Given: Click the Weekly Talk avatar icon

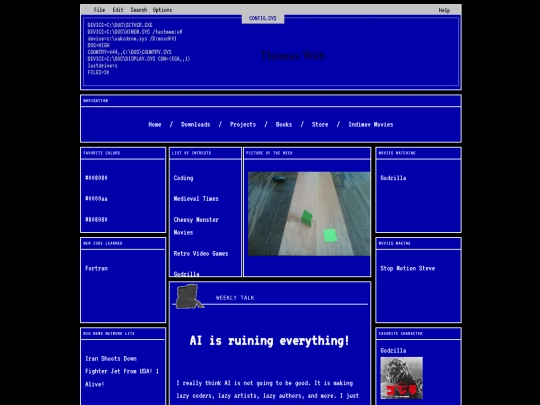Looking at the screenshot, I should pyautogui.click(x=189, y=296).
